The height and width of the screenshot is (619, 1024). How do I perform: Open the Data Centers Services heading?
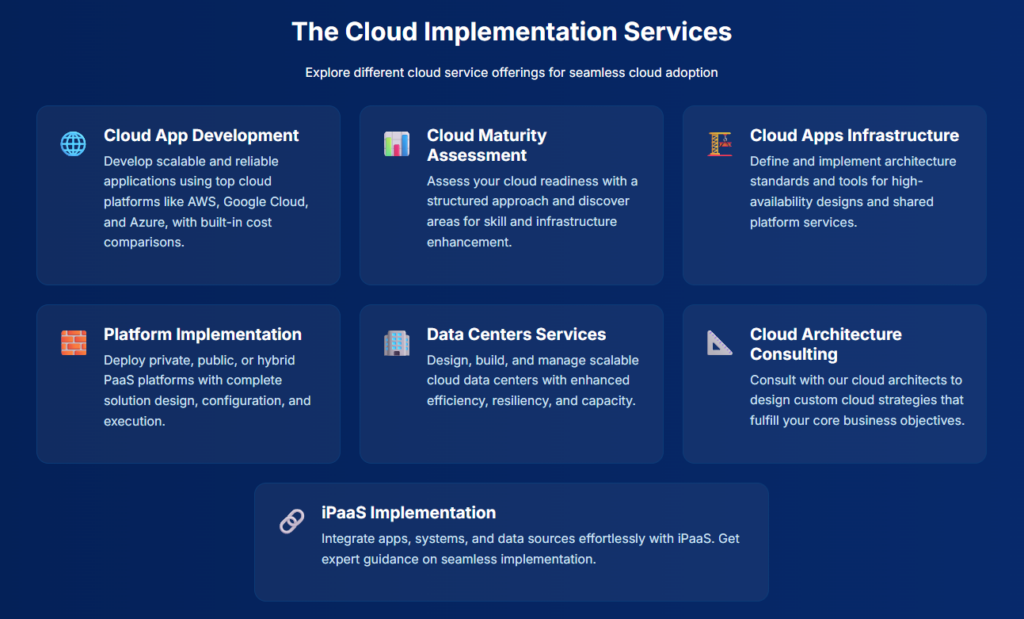[516, 334]
